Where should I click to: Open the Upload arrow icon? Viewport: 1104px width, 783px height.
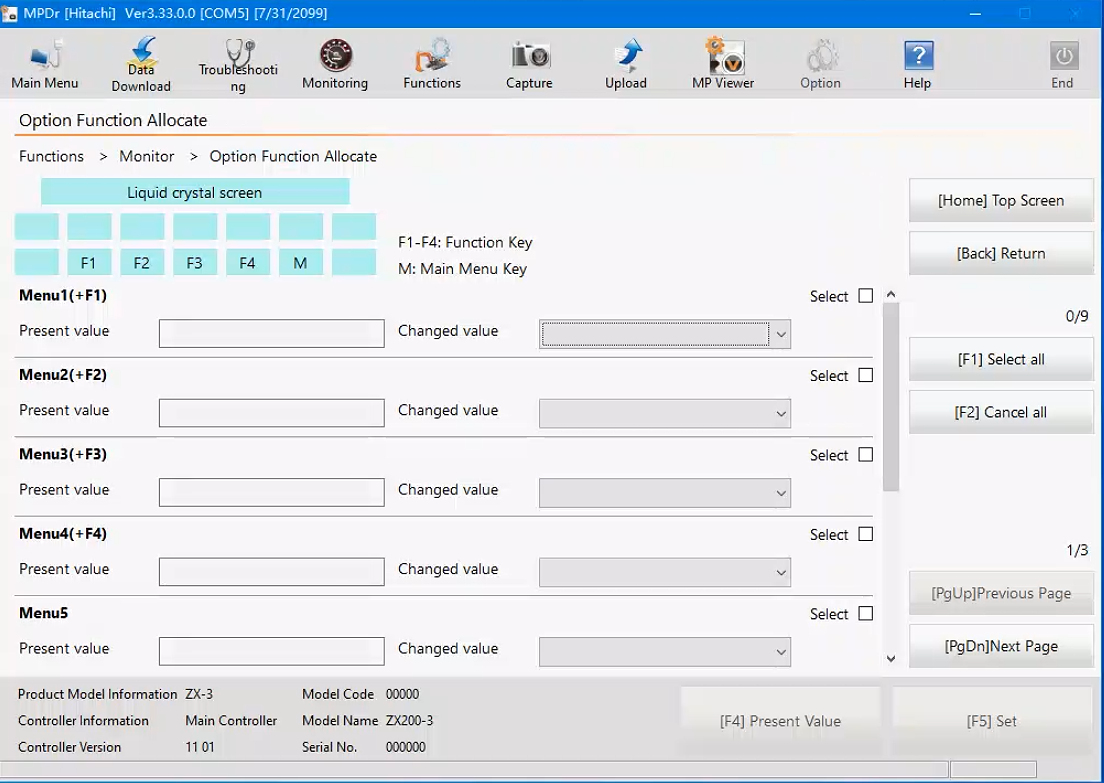pos(626,65)
